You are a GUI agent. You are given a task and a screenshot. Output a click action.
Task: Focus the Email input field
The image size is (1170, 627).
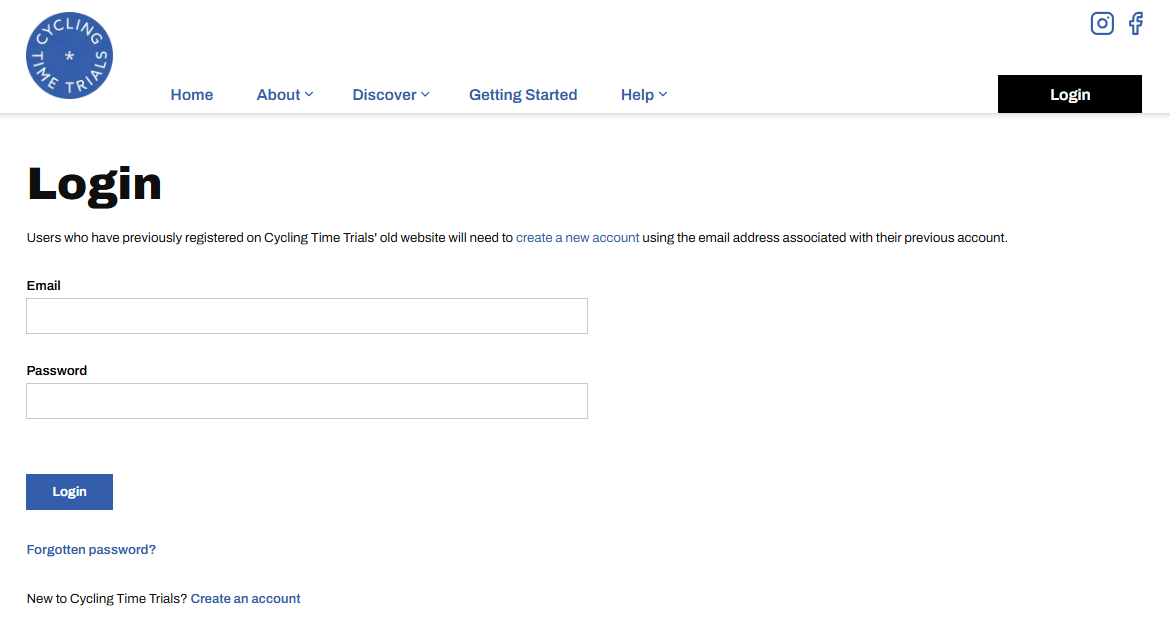[306, 316]
